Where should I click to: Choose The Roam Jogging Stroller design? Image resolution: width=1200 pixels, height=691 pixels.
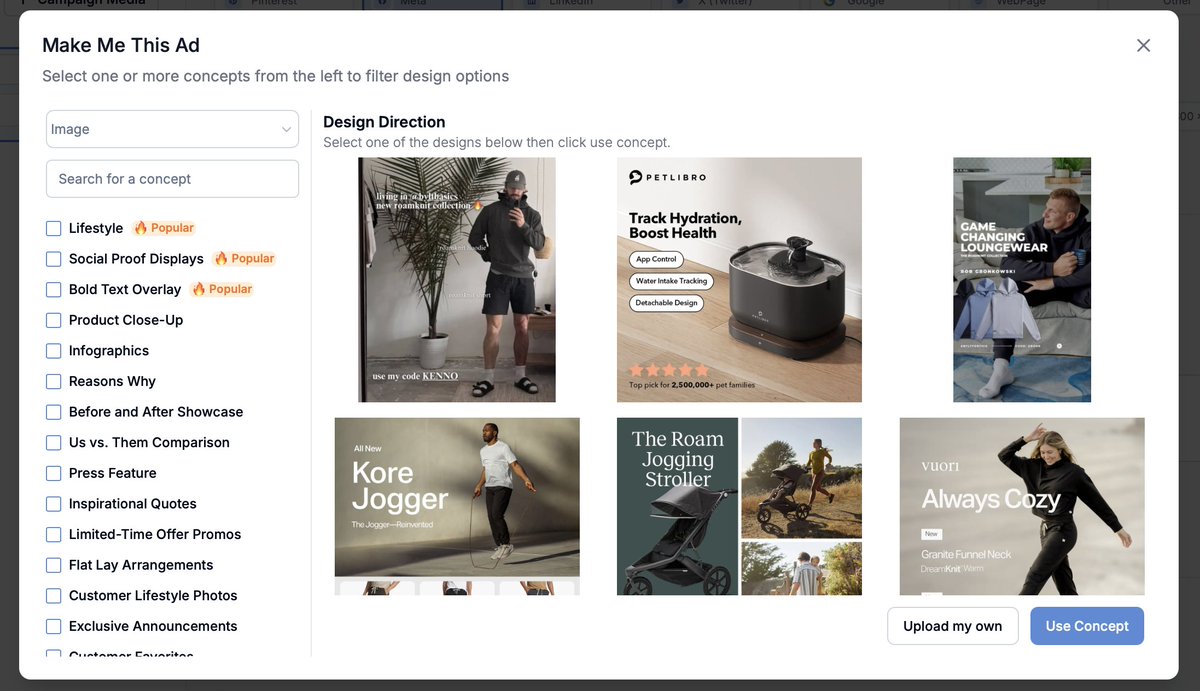coord(739,506)
